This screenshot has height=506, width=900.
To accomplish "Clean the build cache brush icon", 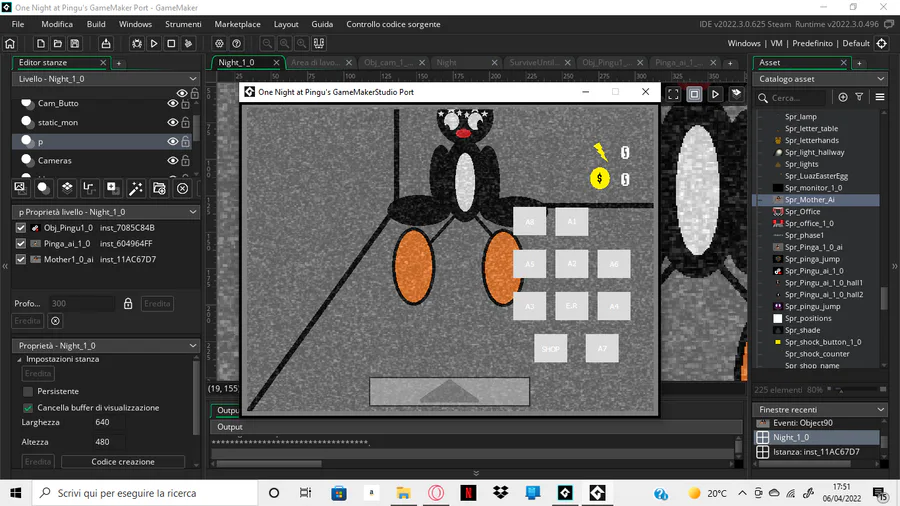I will 188,44.
